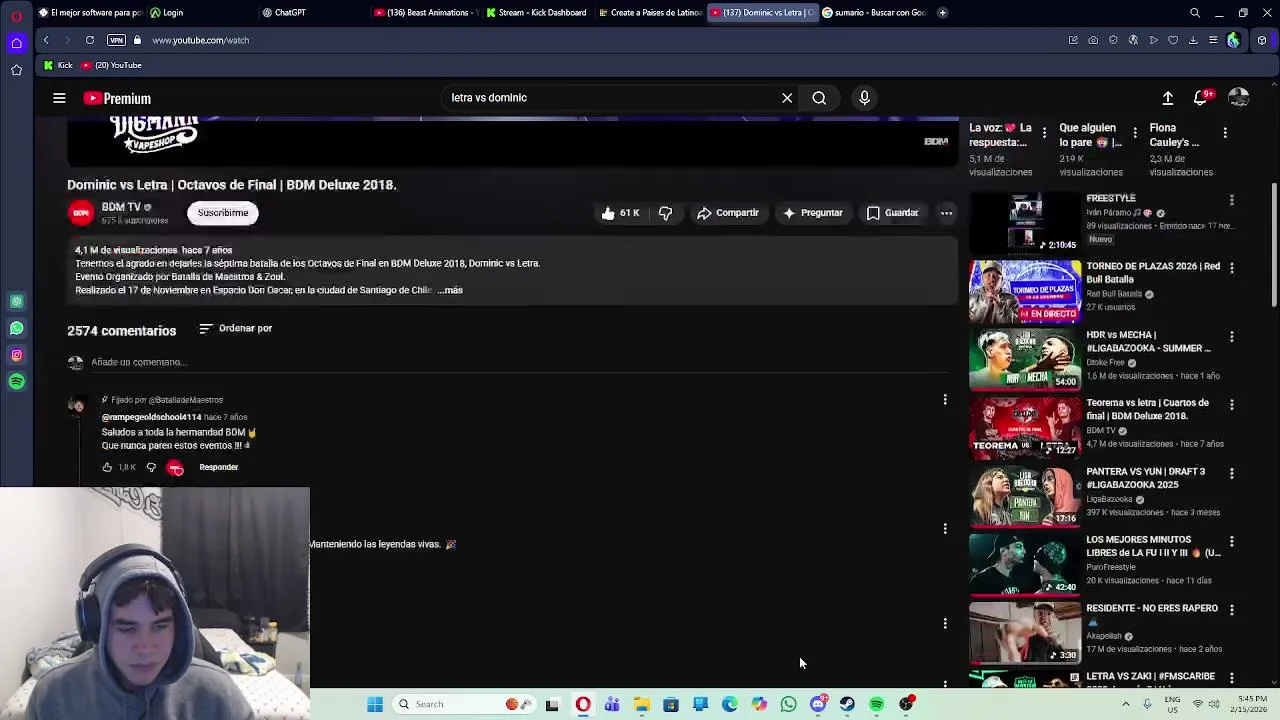Open ChatGPT panel in Opera sidebar
Screen dimensions: 1280x720
pyautogui.click(x=16, y=301)
